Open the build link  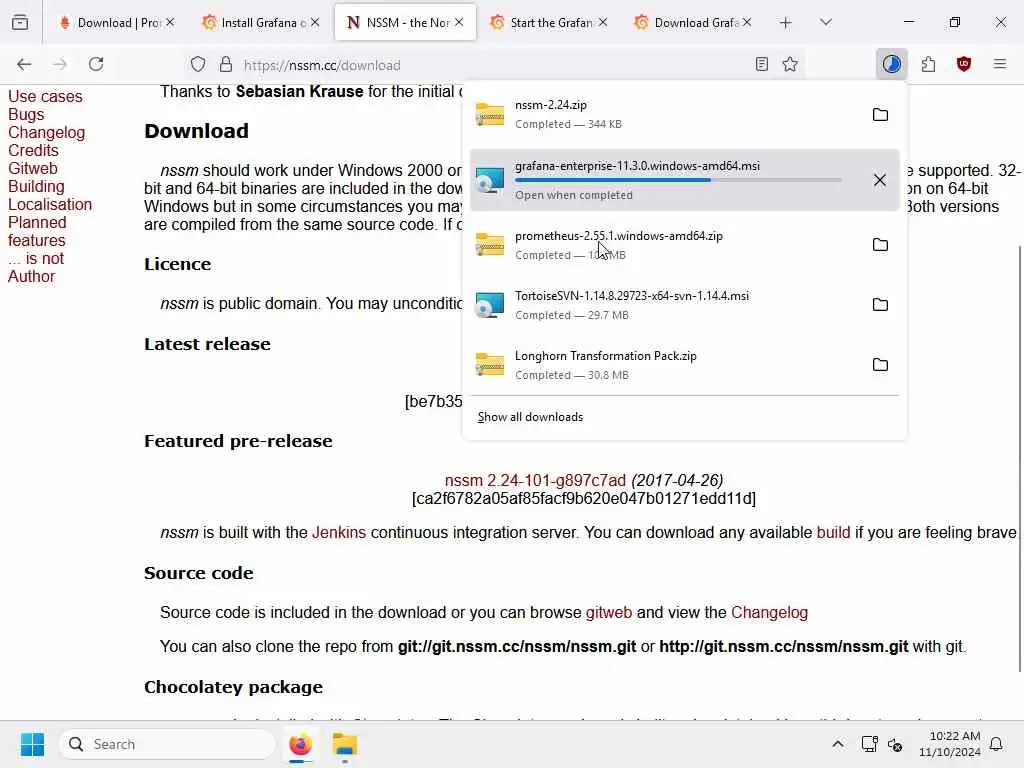pyautogui.click(x=833, y=533)
